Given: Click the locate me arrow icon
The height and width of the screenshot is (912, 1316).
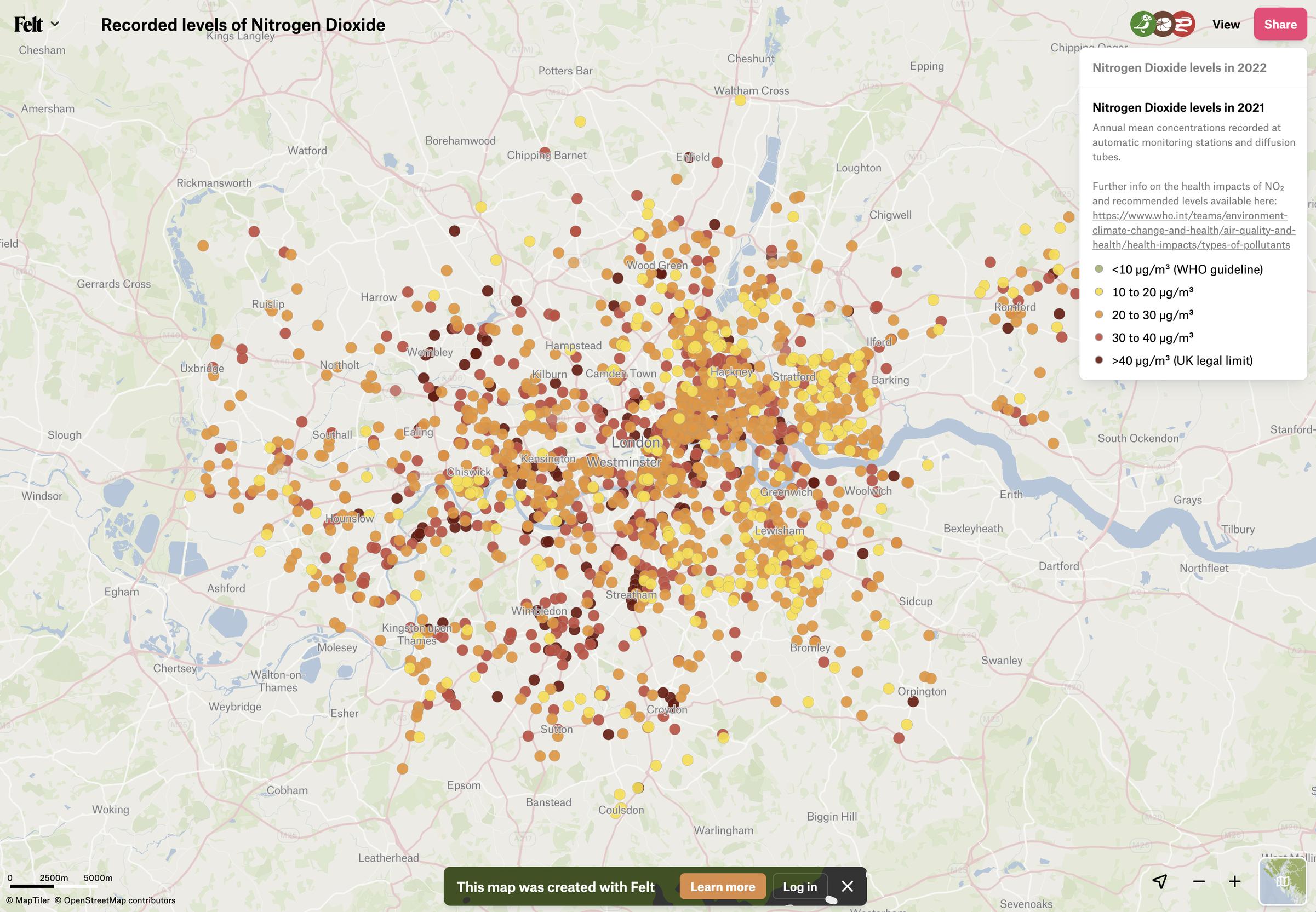Looking at the screenshot, I should tap(1159, 882).
